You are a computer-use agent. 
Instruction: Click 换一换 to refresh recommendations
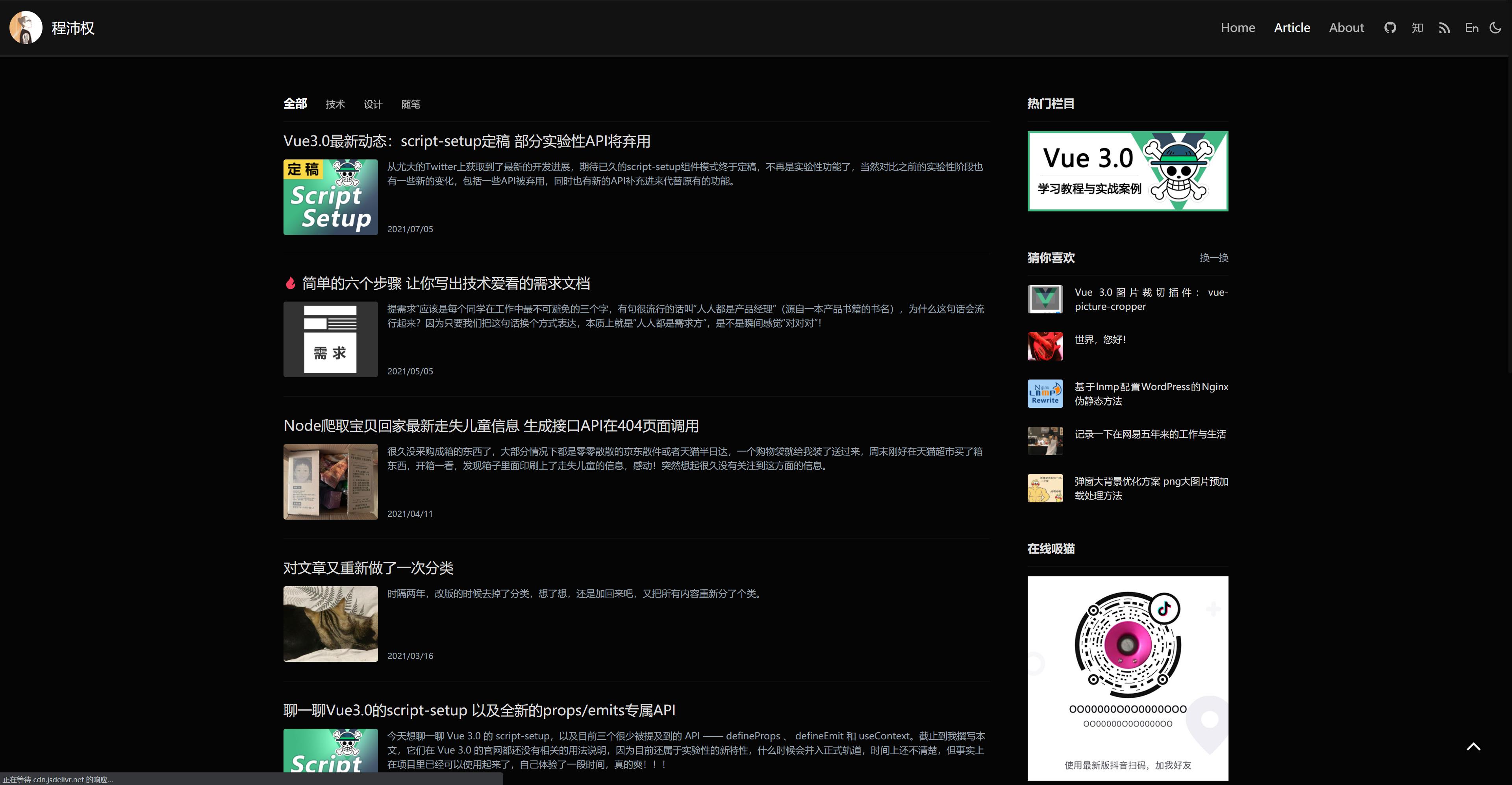1214,257
